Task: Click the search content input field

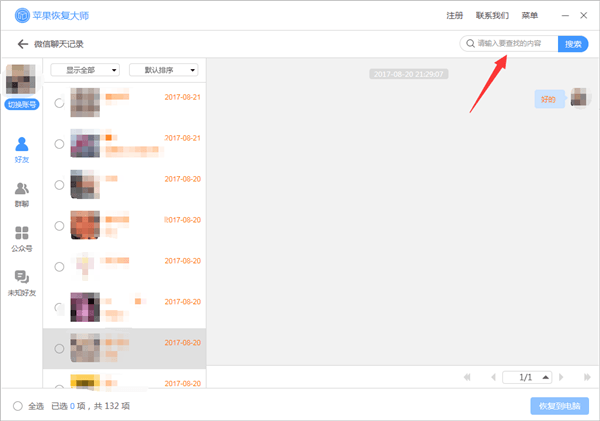Action: point(512,44)
